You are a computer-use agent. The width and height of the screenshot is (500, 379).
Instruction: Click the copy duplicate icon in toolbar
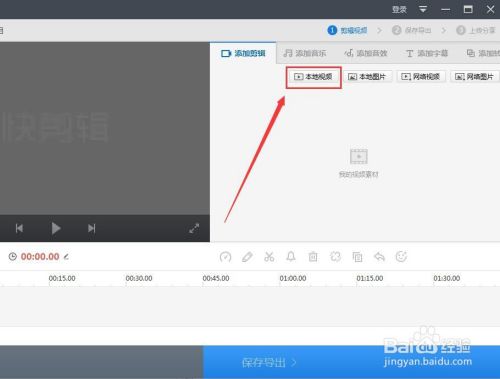pyautogui.click(x=357, y=257)
